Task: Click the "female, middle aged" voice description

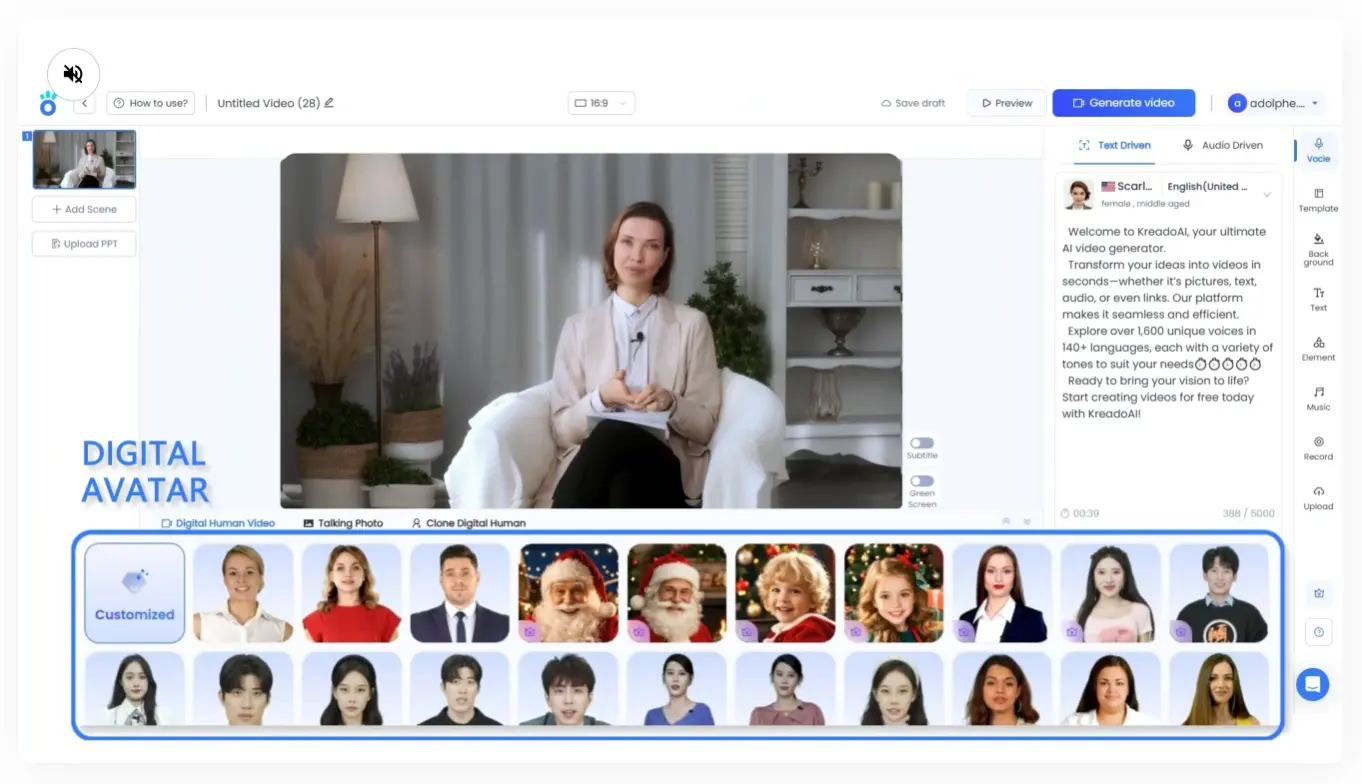Action: point(1146,204)
